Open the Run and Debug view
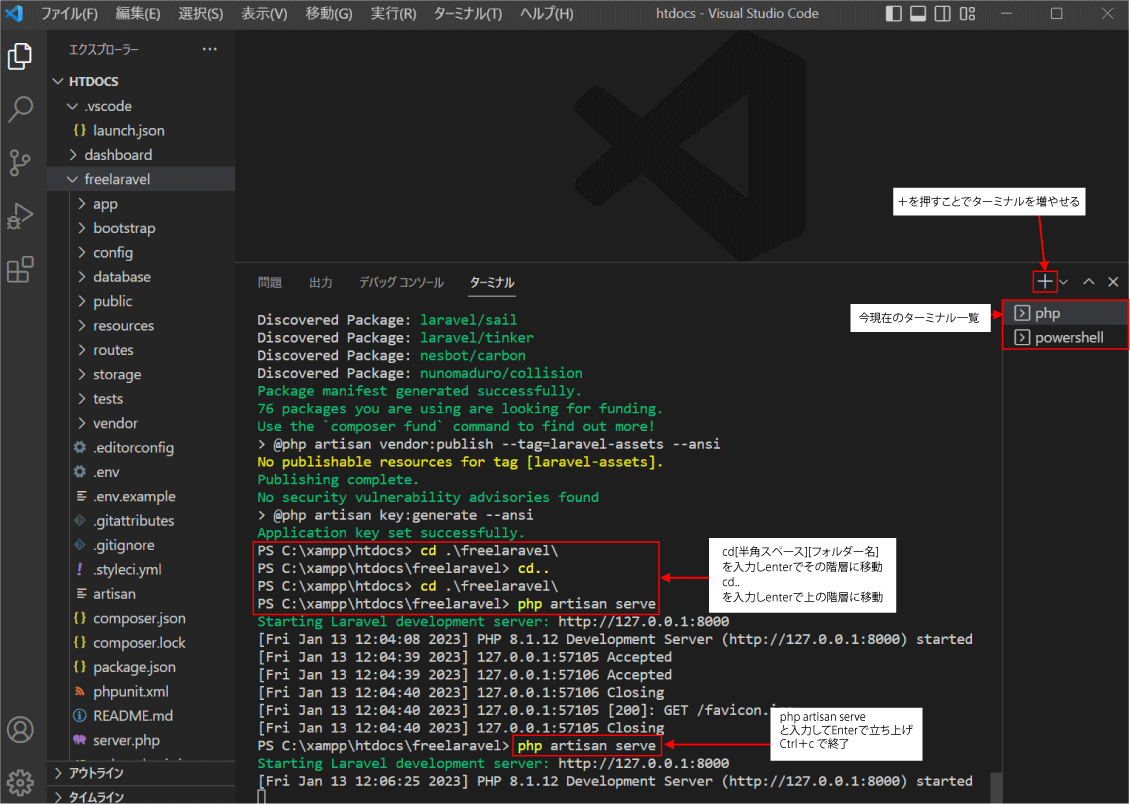 (x=20, y=216)
